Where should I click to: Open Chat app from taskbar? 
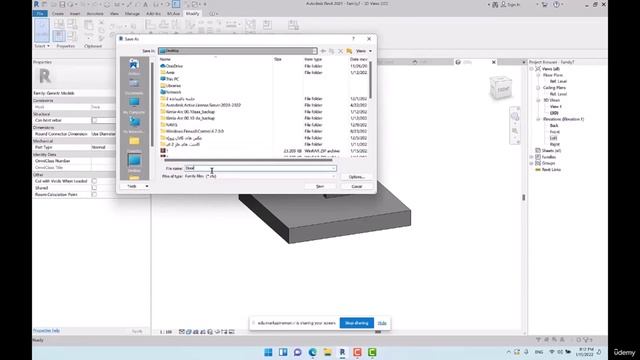[298, 352]
